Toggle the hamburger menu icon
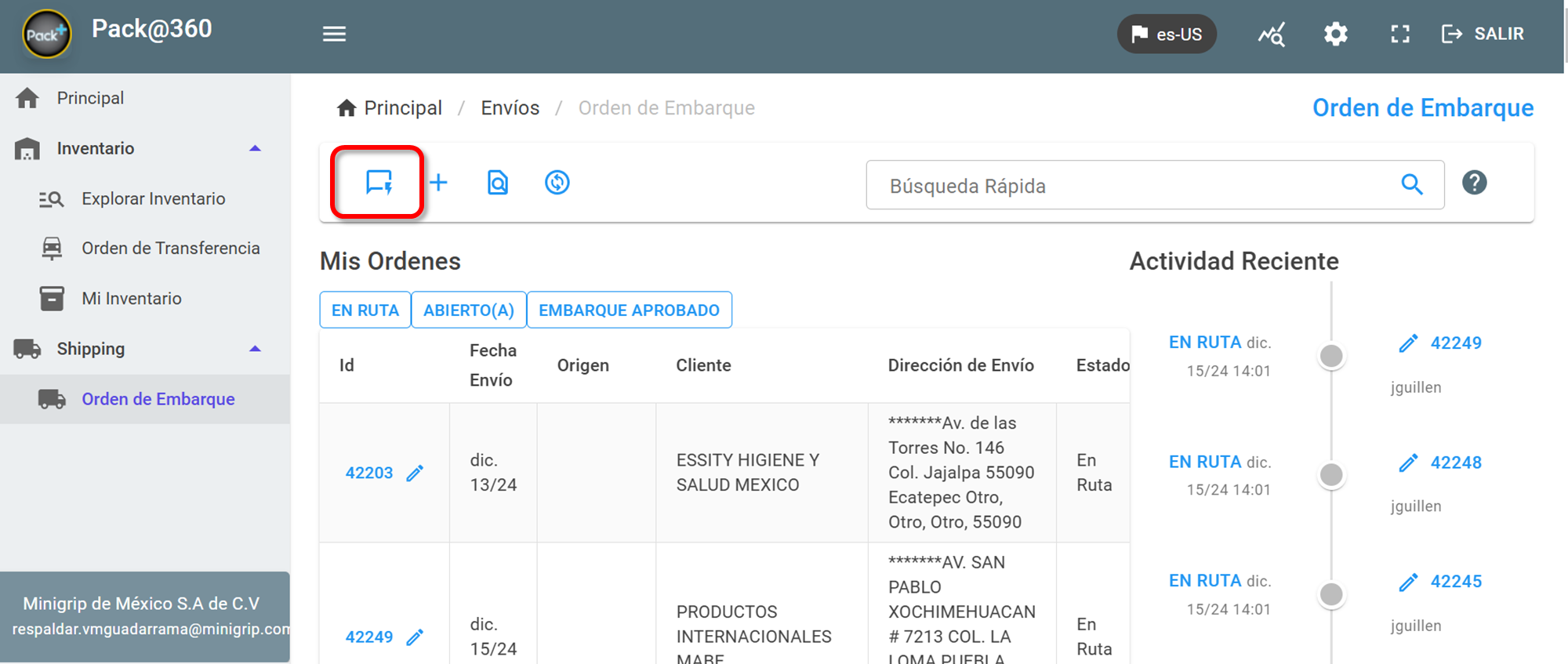Screen dimensions: 1568x664 (x=334, y=34)
